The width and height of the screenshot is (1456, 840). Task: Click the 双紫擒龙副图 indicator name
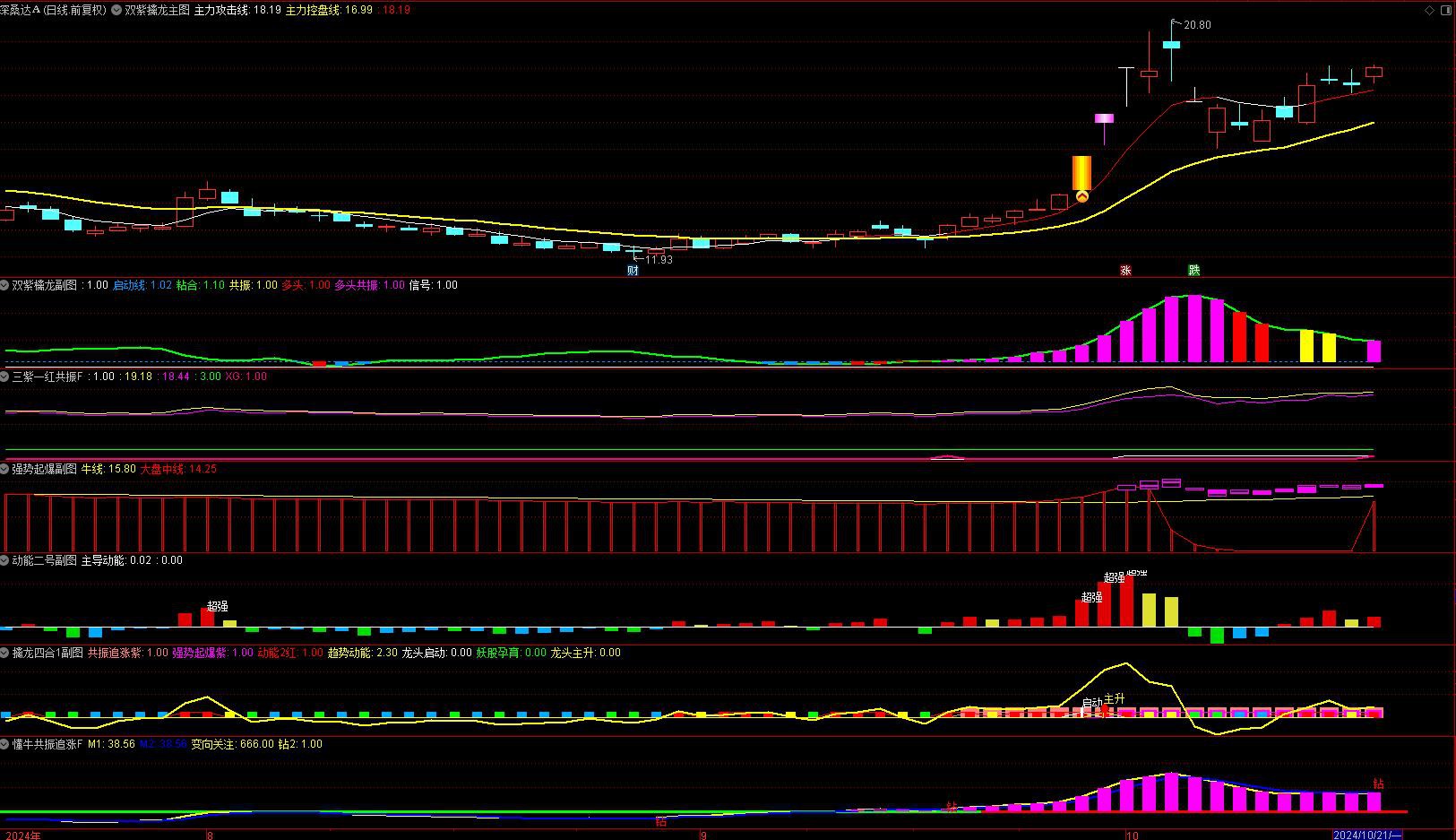pyautogui.click(x=45, y=285)
